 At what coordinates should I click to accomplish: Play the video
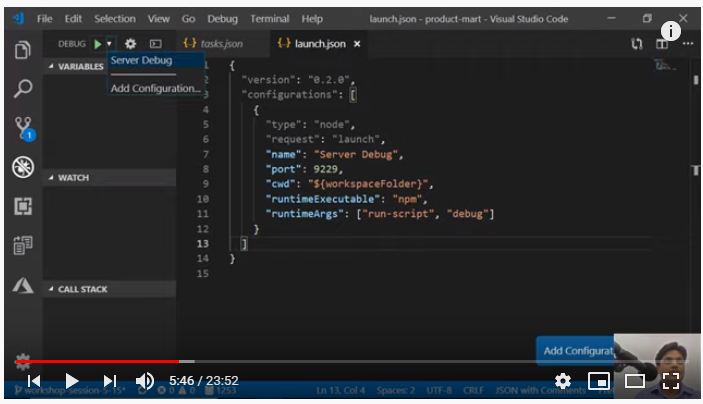[x=71, y=381]
